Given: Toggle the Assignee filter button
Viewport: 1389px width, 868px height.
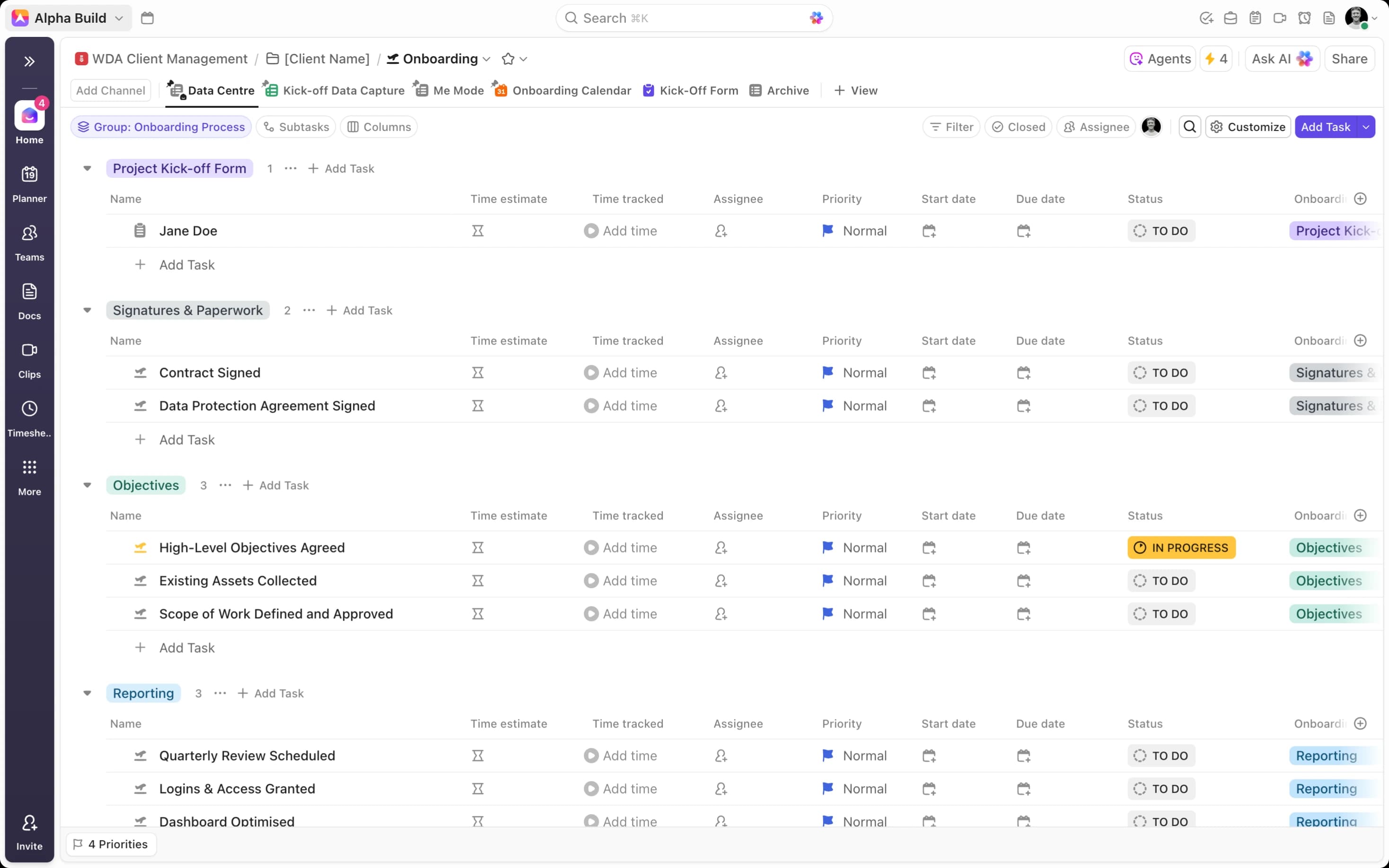Looking at the screenshot, I should [1096, 127].
